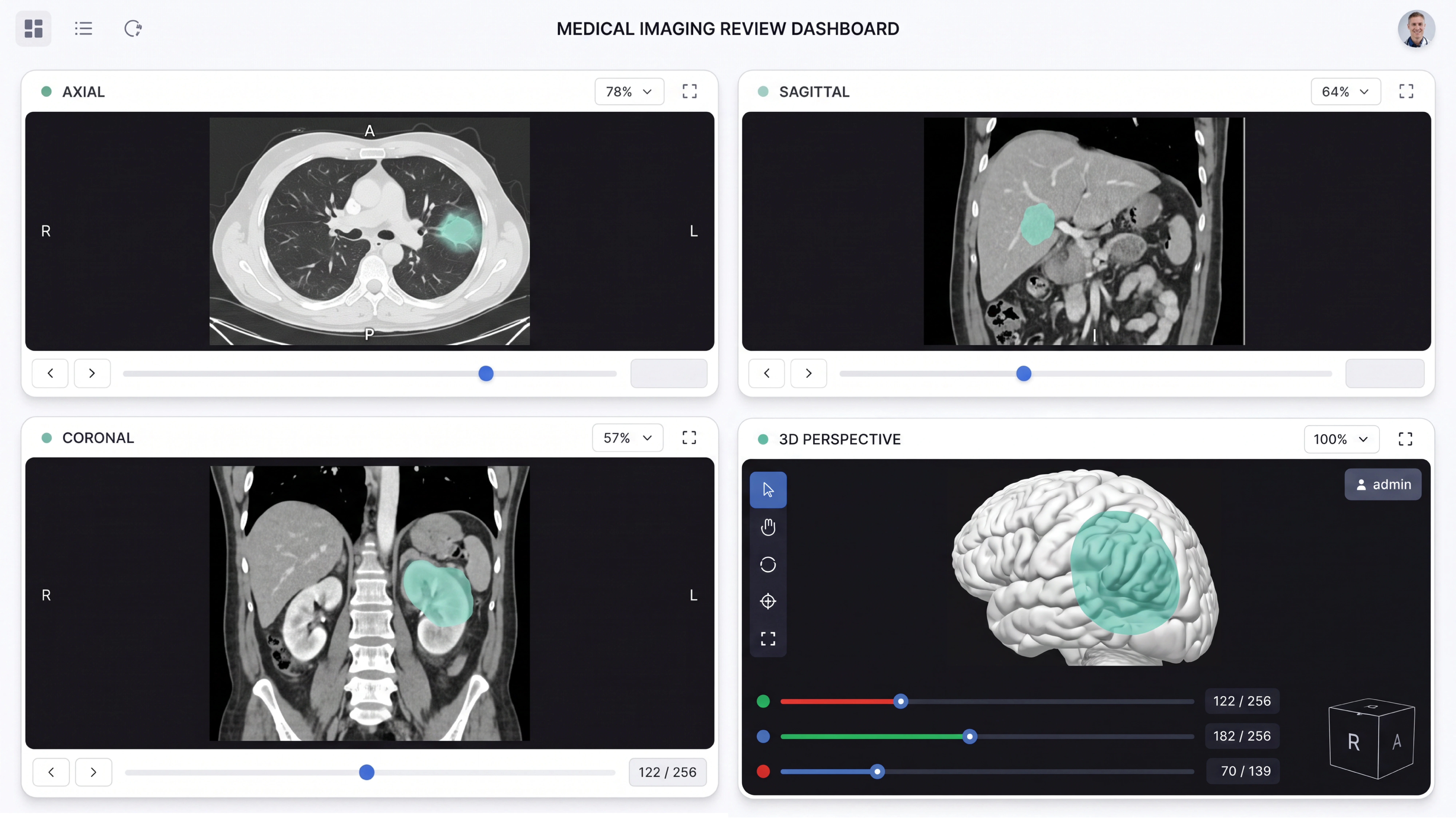1456x819 pixels.
Task: Go to previous Coronal slice
Action: coord(51,772)
